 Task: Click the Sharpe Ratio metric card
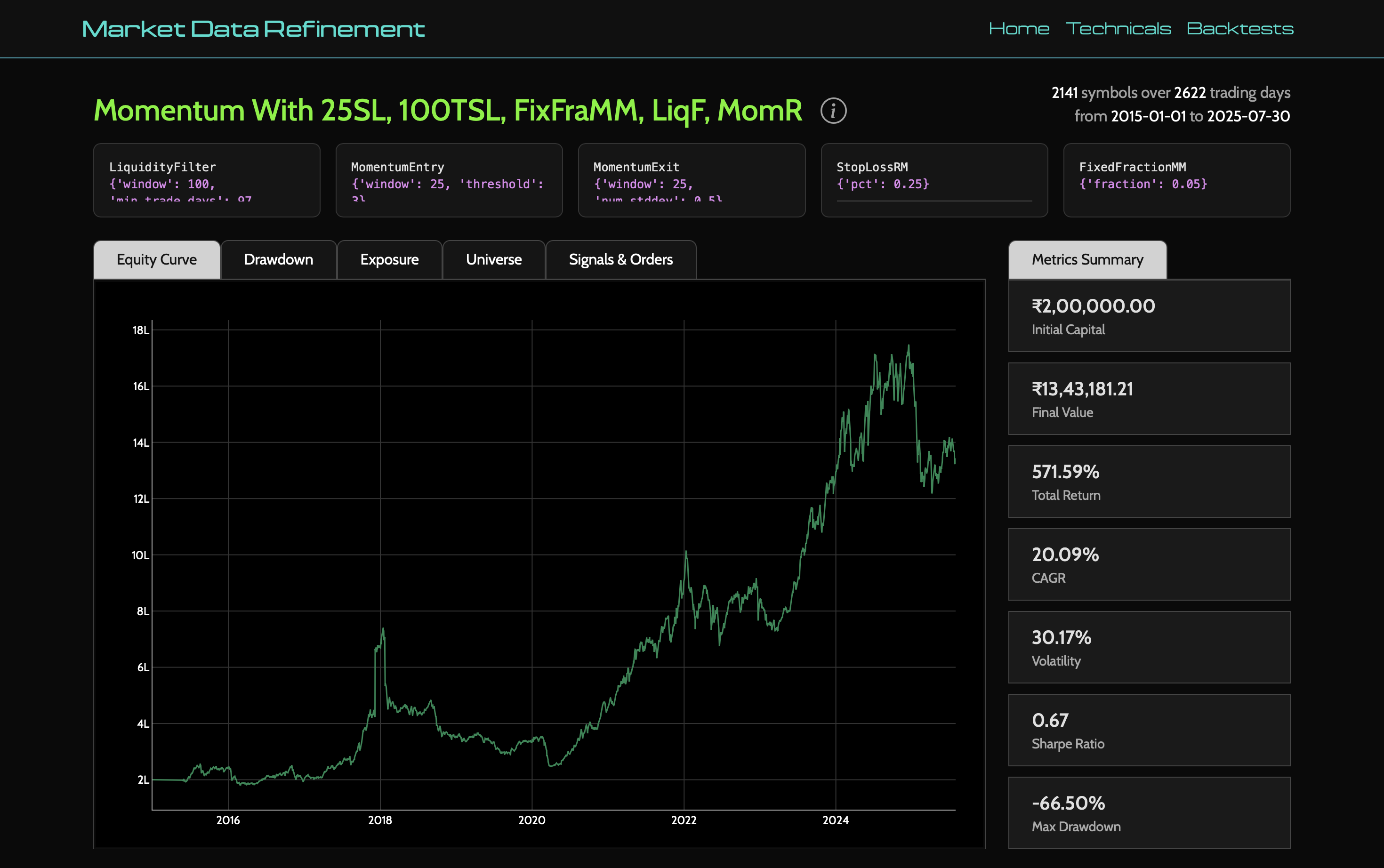pos(1149,730)
